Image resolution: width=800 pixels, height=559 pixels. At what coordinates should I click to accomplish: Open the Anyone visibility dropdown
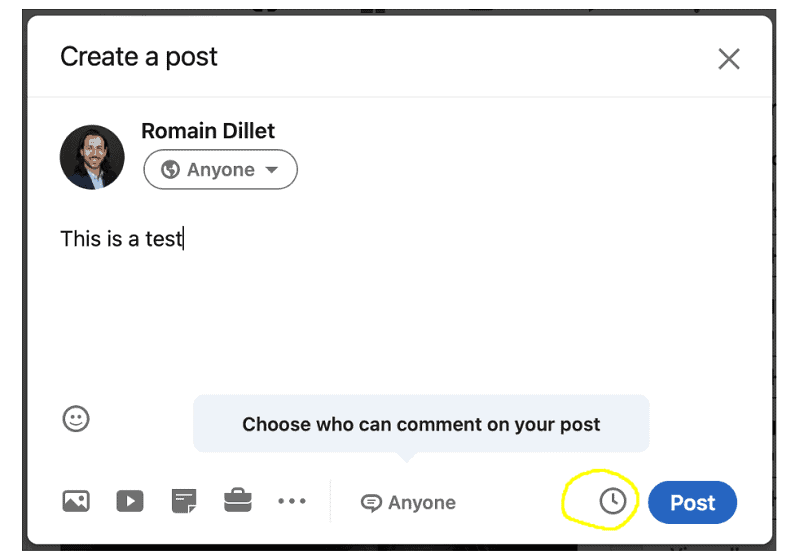pyautogui.click(x=220, y=169)
